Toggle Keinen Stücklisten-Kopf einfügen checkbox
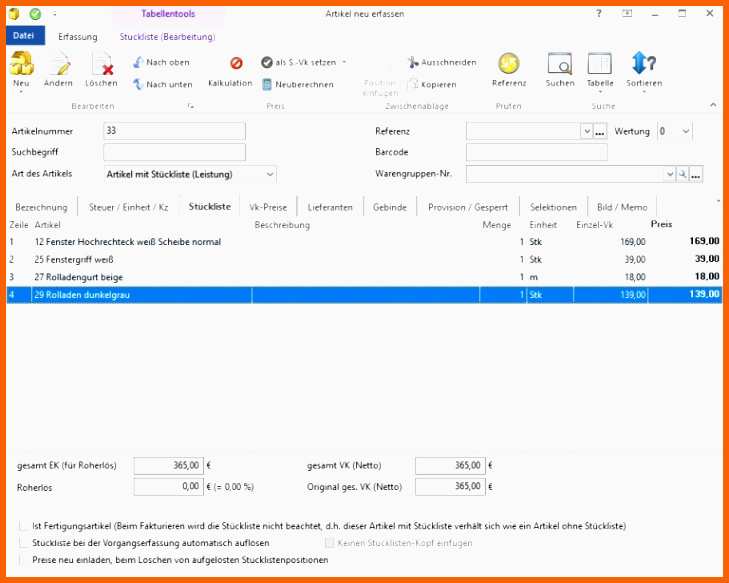The image size is (729, 583). tap(329, 543)
